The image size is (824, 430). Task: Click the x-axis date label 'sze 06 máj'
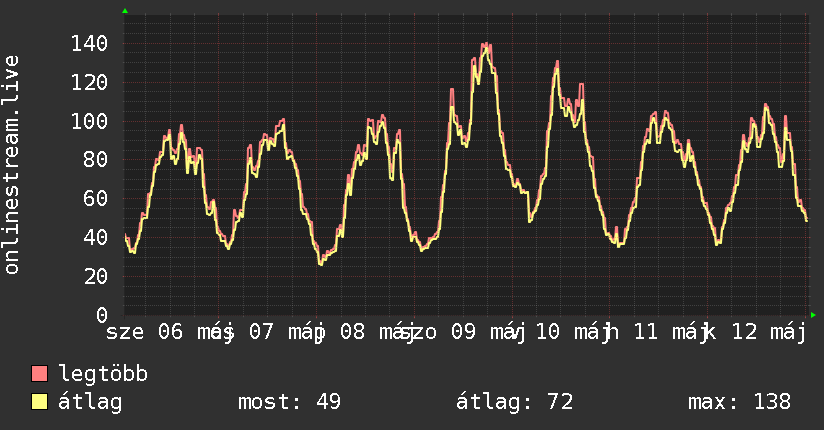(169, 333)
